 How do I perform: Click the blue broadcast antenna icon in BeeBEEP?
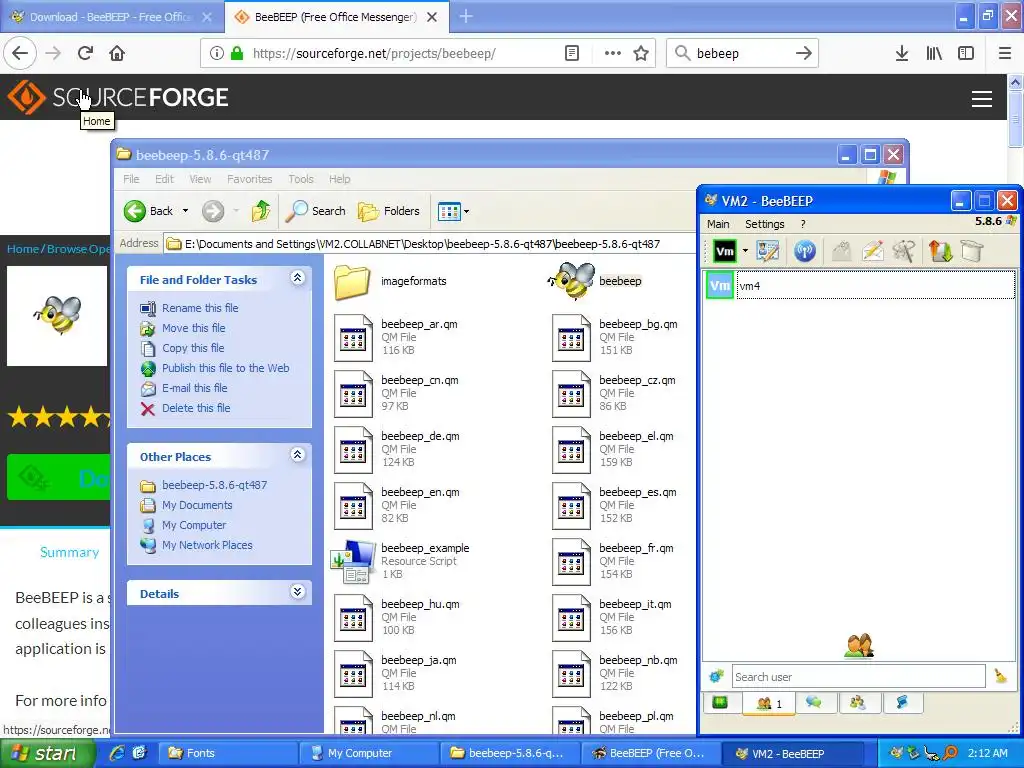[x=805, y=251]
